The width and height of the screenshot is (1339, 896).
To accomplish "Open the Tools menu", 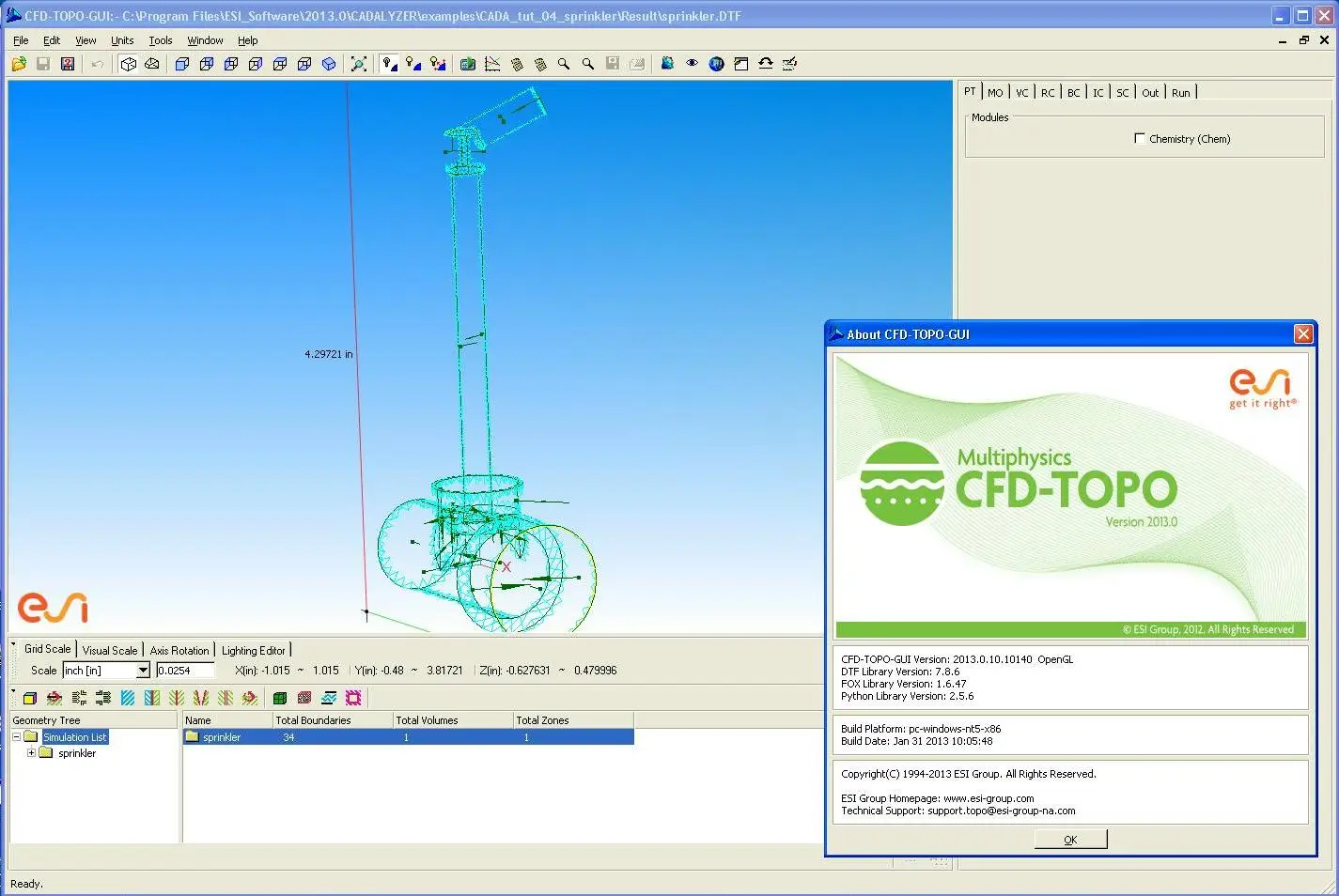I will [160, 40].
